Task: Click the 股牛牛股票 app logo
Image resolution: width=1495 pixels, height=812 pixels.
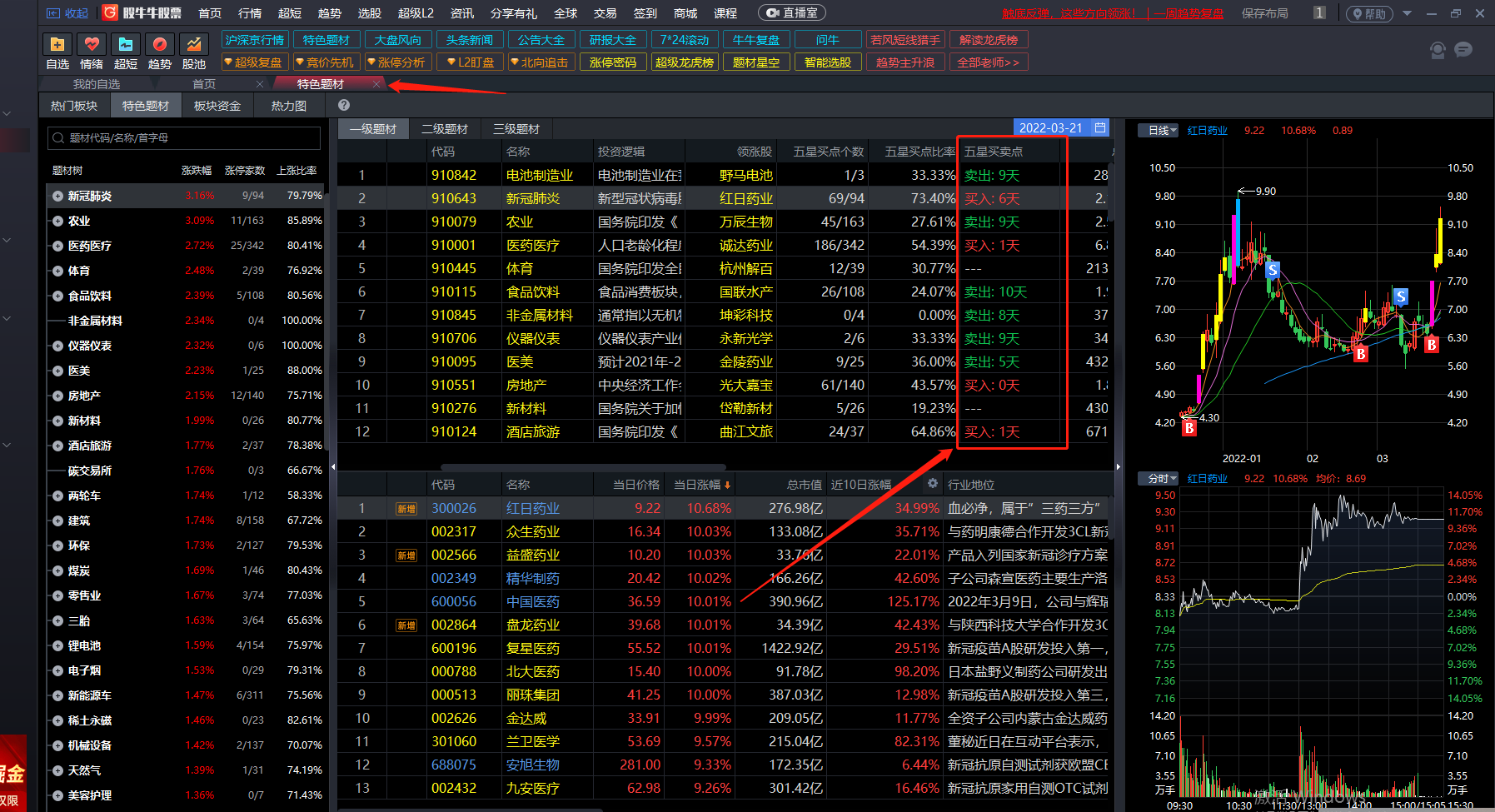Action: click(x=142, y=12)
